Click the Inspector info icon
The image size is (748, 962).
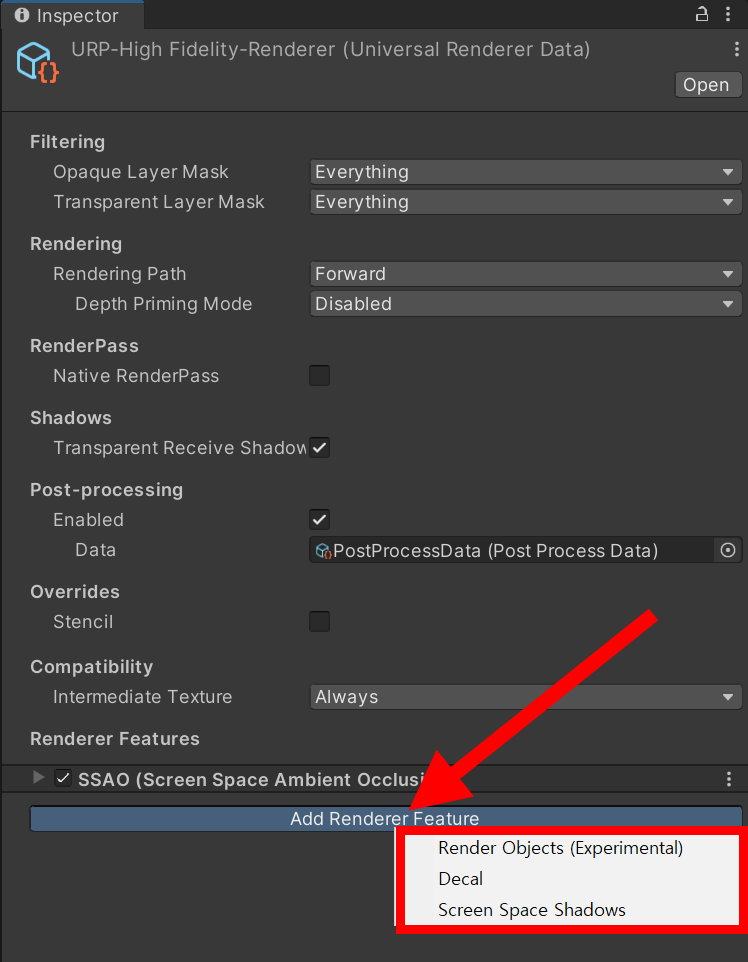(x=22, y=15)
